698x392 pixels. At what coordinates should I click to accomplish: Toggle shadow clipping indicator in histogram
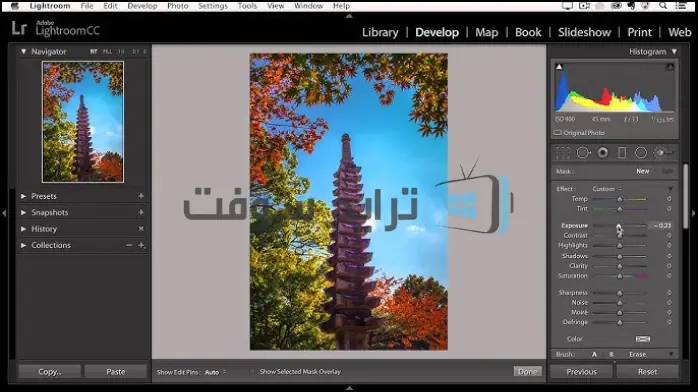coord(560,67)
